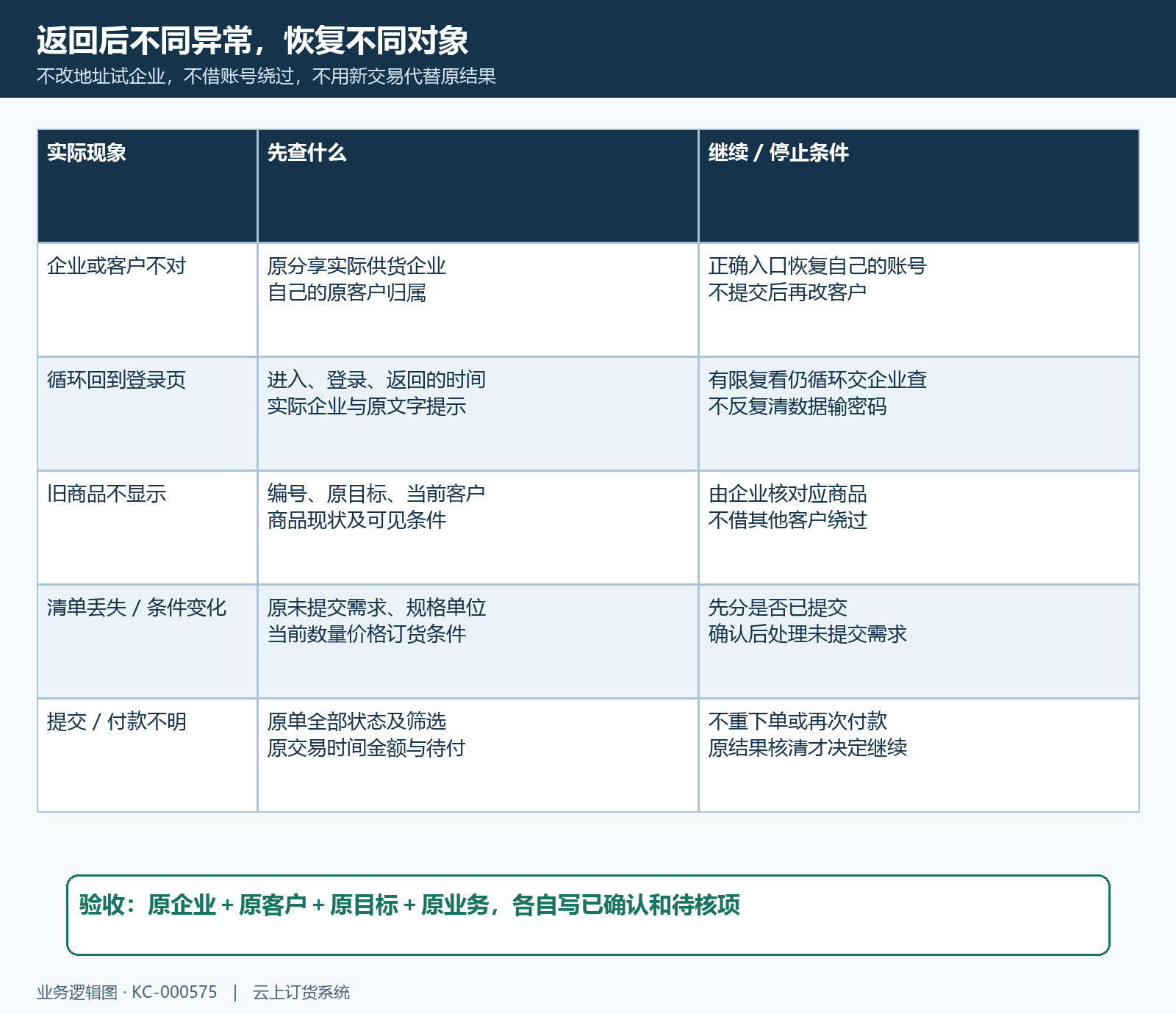Select the cell 清单丢失 / 条件变化
The height and width of the screenshot is (1014, 1176).
pyautogui.click(x=147, y=641)
